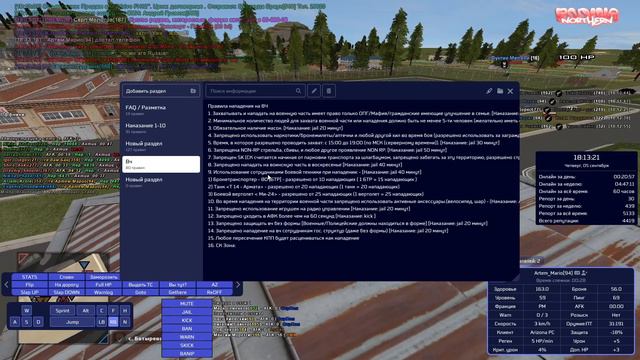Click the Warn value 0 / 3

[x=542, y=315]
